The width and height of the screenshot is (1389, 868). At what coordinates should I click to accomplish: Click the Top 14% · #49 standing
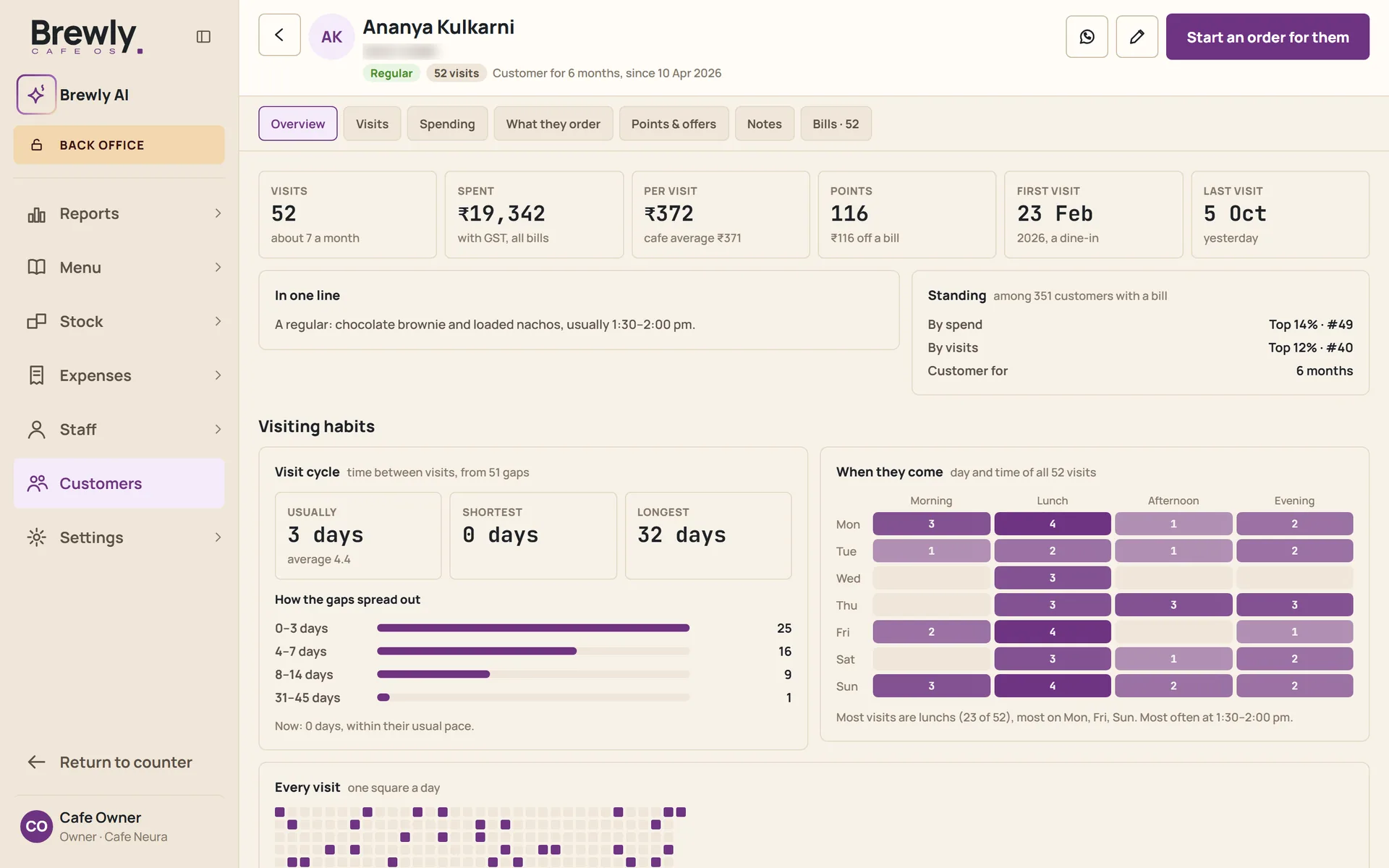coord(1311,325)
